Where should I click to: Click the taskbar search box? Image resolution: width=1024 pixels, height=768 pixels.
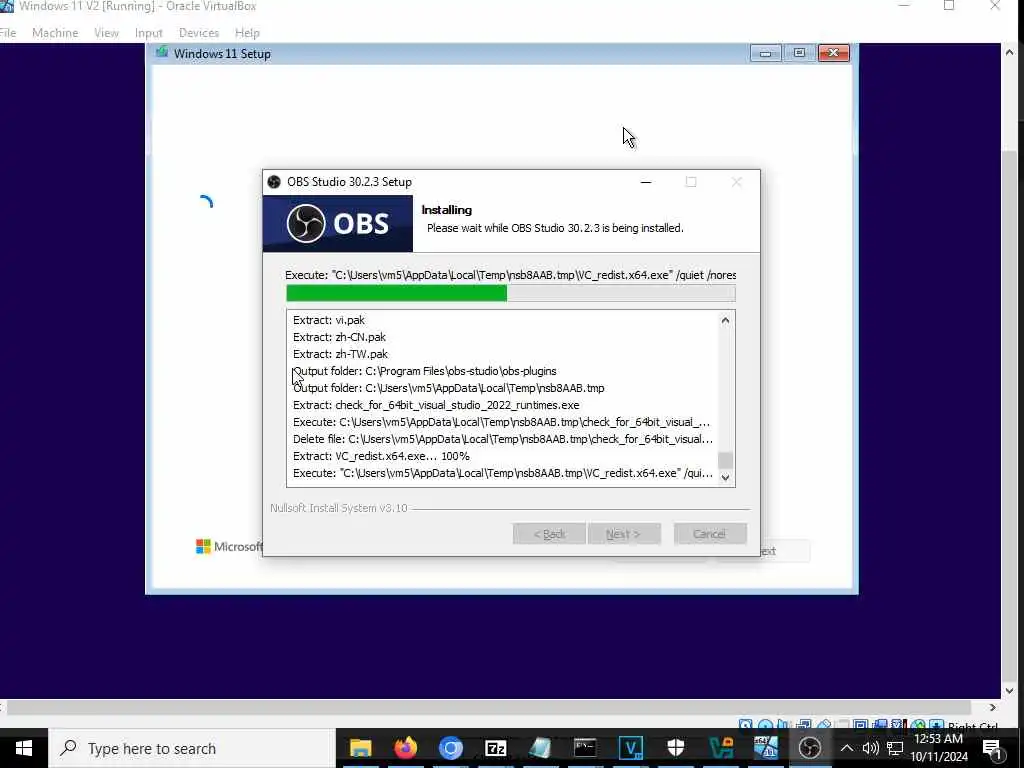pyautogui.click(x=193, y=748)
